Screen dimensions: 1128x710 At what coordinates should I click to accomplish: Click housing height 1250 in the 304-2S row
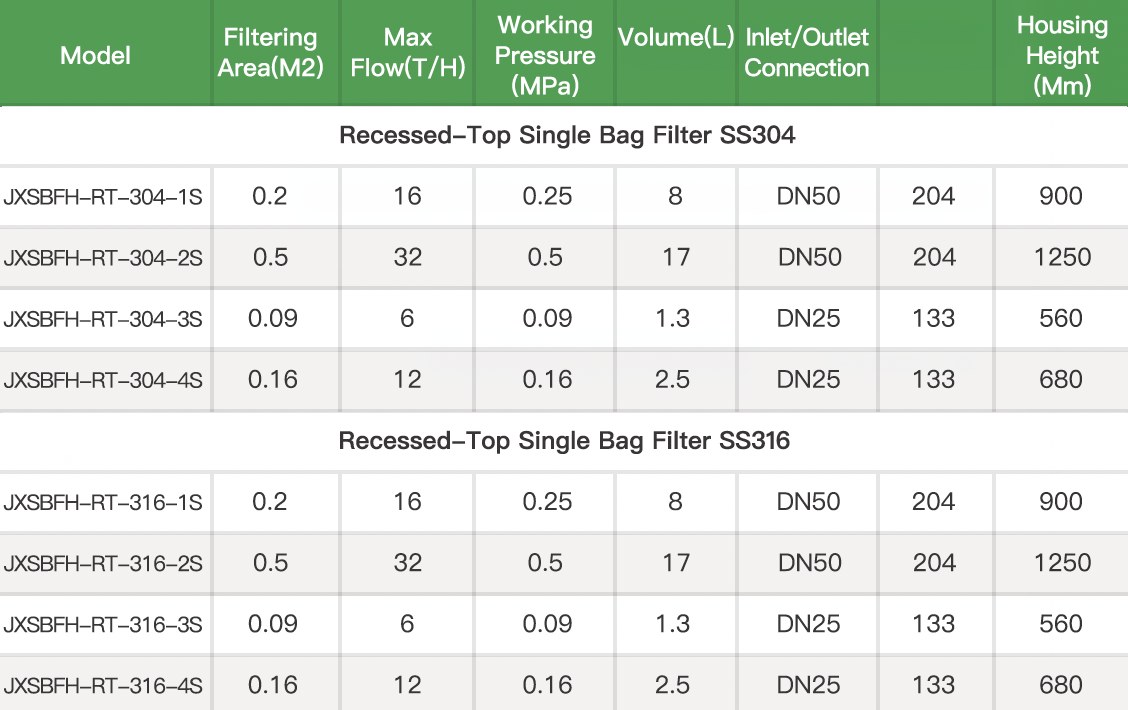point(1062,258)
